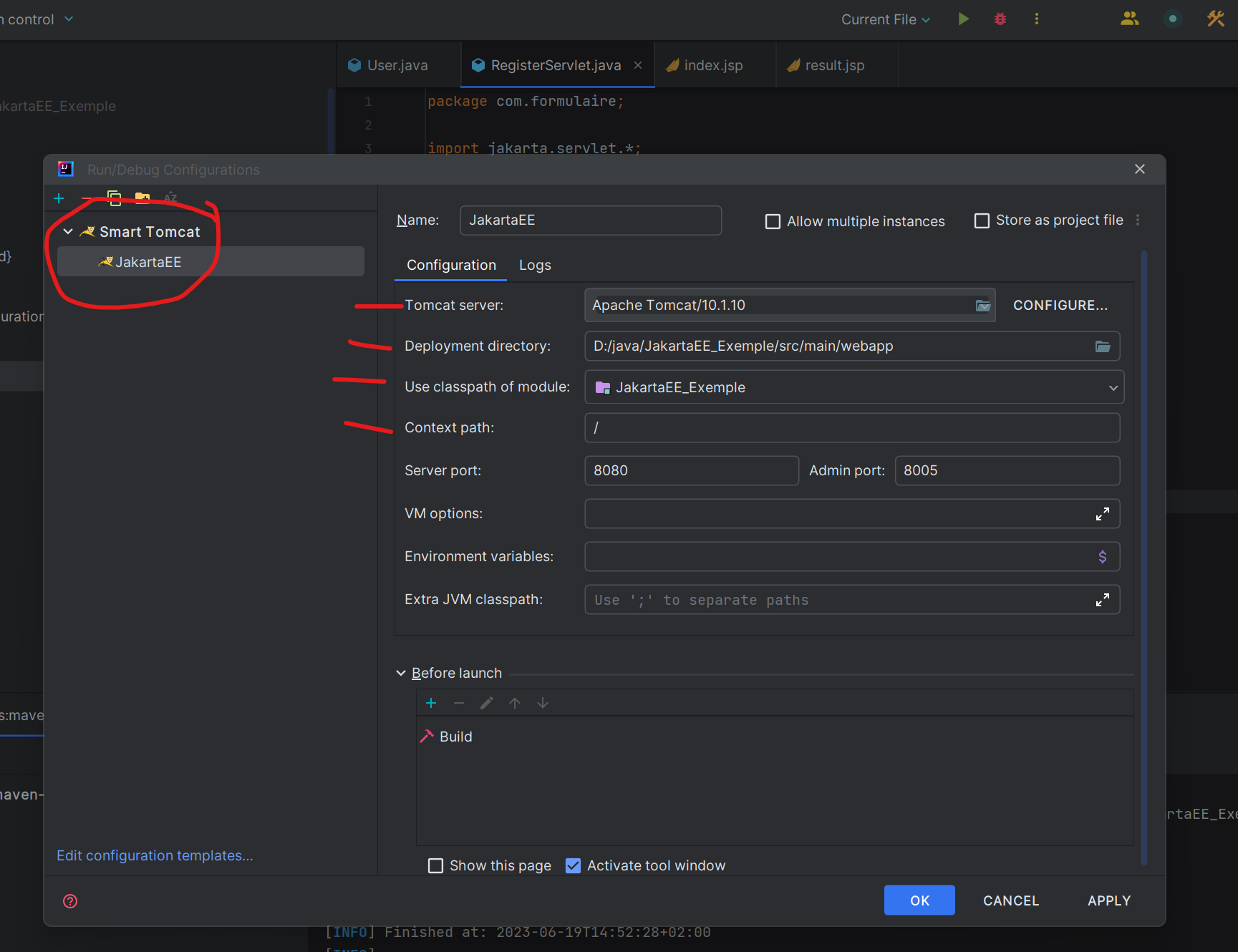
Task: Click the Name input field
Action: click(x=591, y=220)
